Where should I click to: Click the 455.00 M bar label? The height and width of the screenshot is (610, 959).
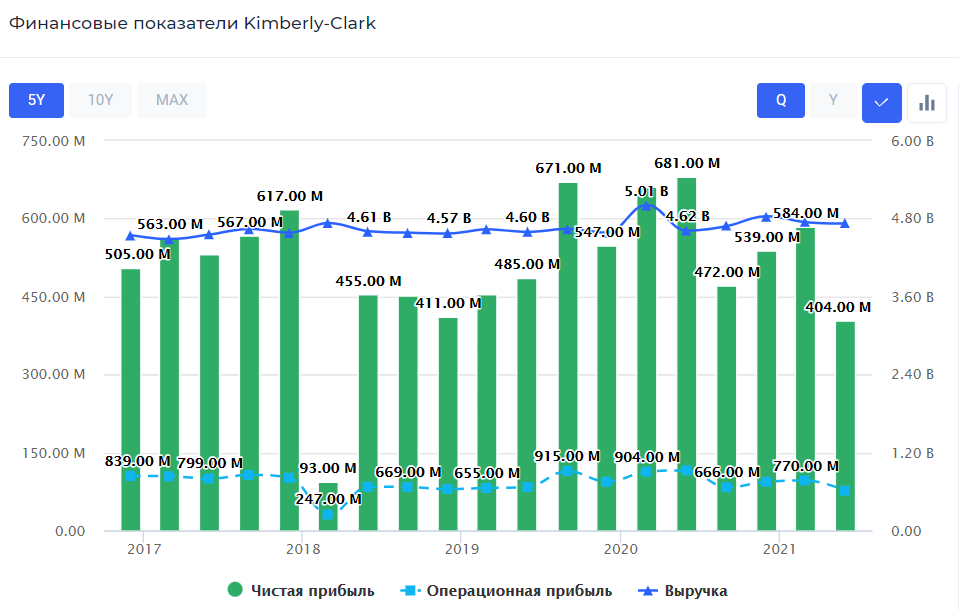[368, 281]
